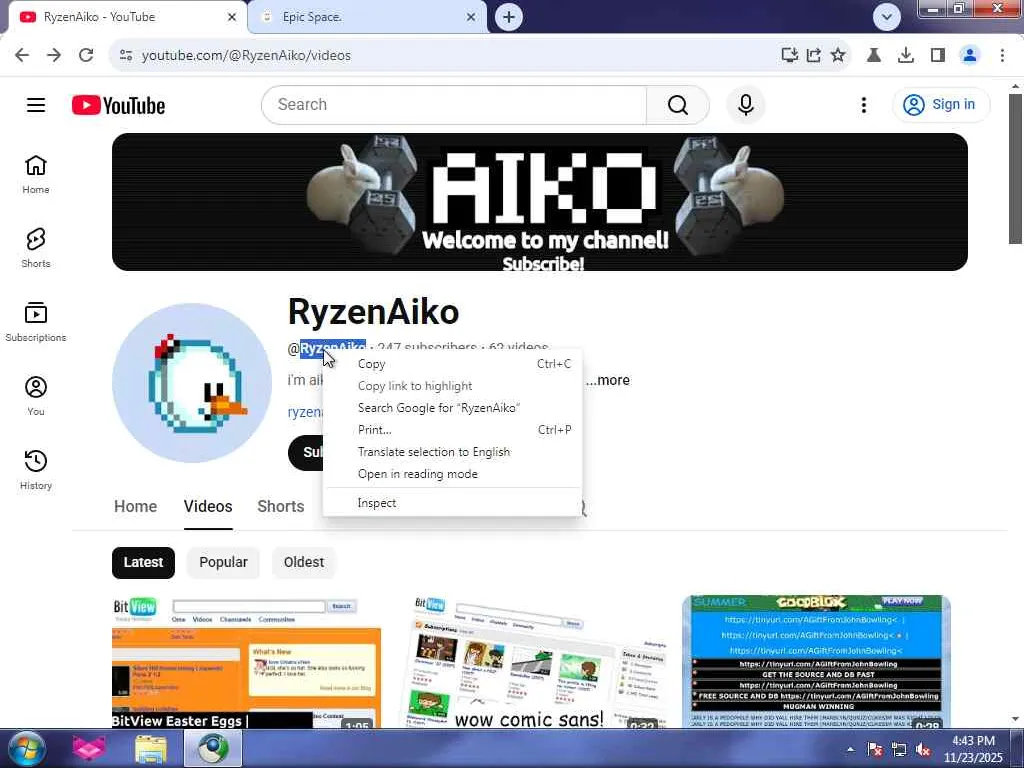1024x768 pixels.
Task: Filter videos by Popular
Action: click(223, 562)
